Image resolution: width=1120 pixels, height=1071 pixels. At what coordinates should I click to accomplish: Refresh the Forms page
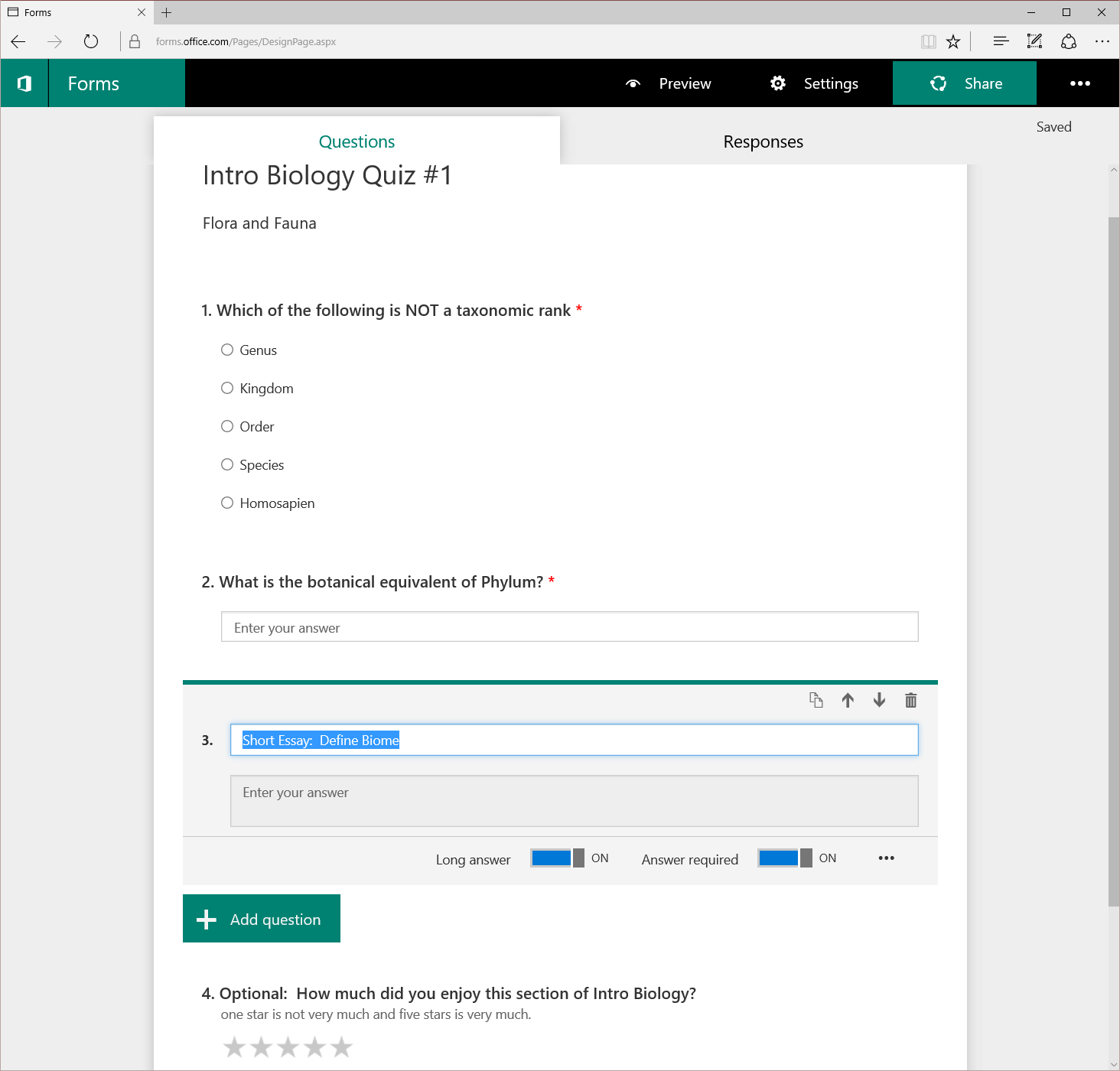[x=91, y=42]
